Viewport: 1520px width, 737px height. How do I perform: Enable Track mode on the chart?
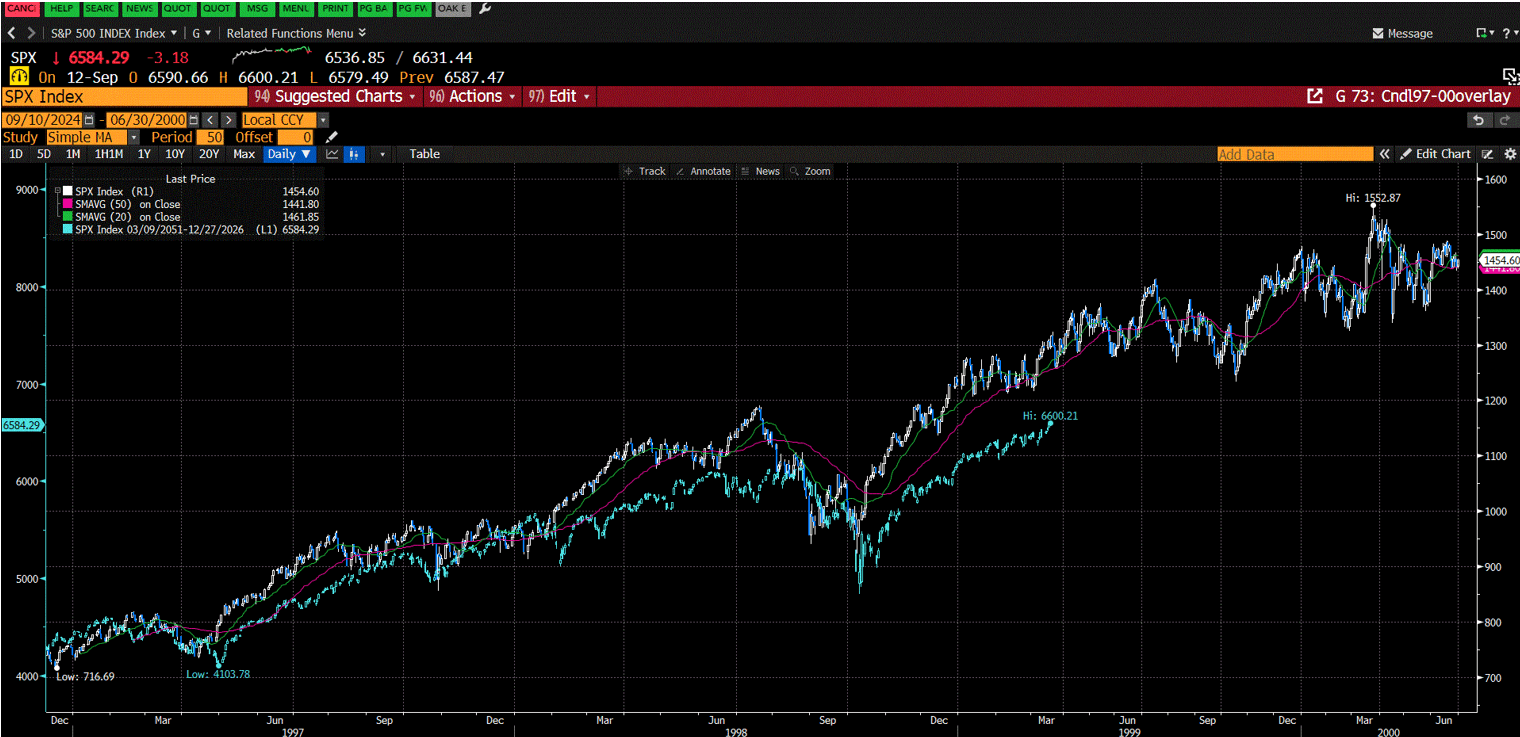pyautogui.click(x=646, y=171)
